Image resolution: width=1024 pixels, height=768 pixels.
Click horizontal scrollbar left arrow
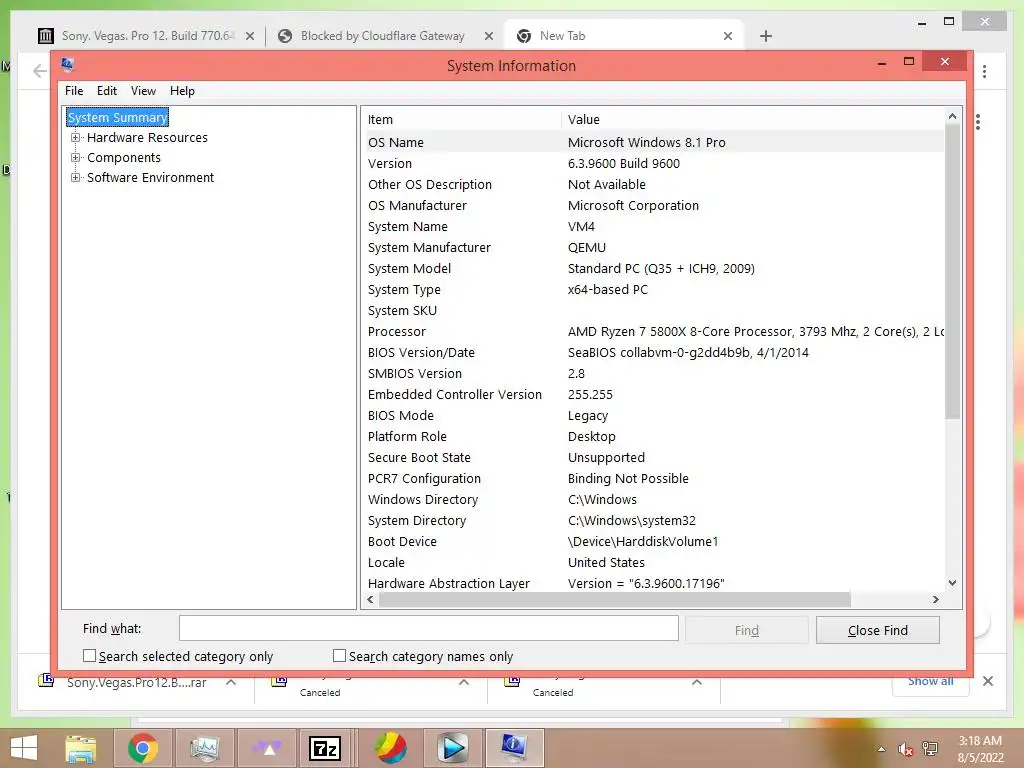[x=371, y=600]
